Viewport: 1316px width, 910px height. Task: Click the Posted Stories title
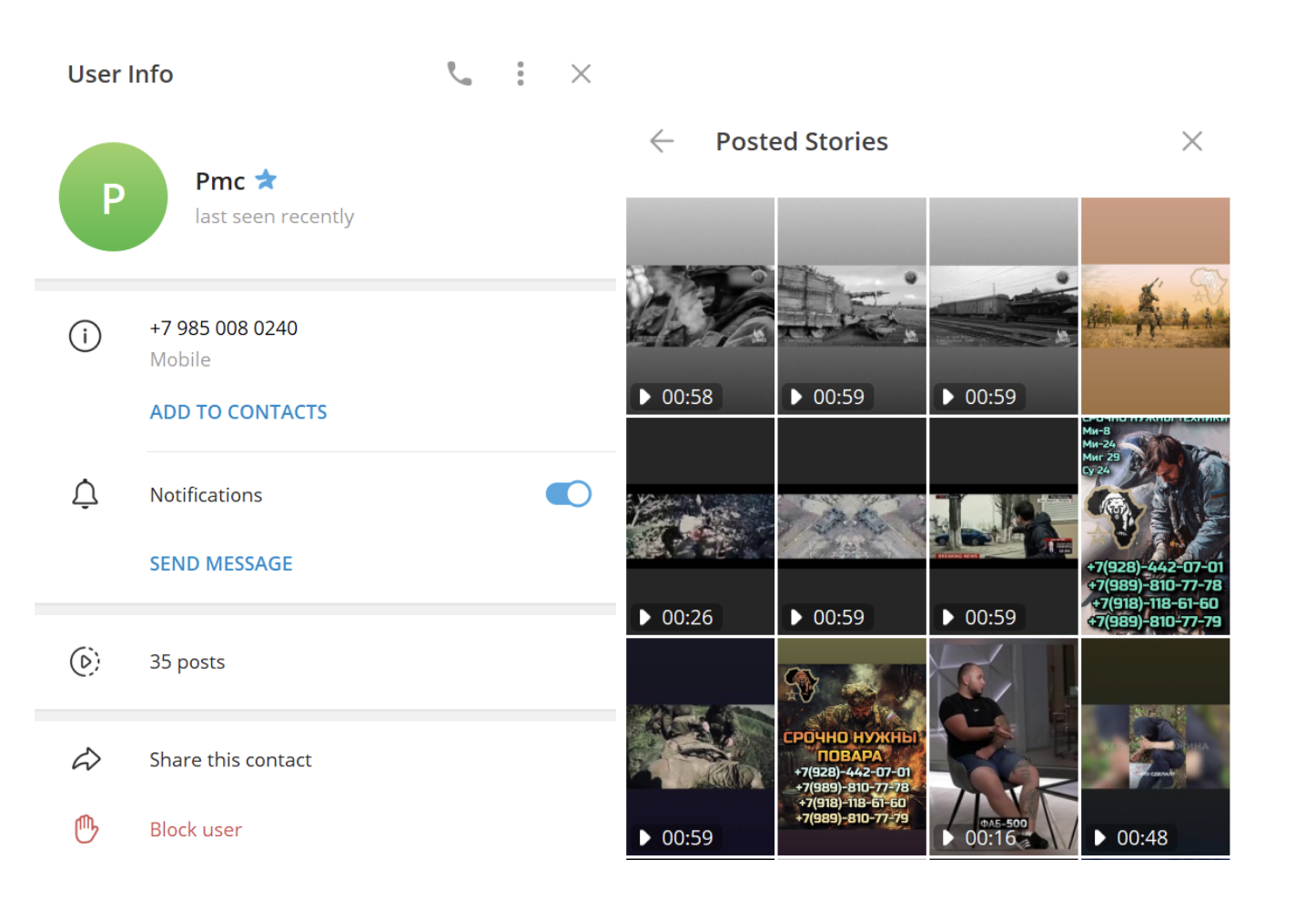802,141
